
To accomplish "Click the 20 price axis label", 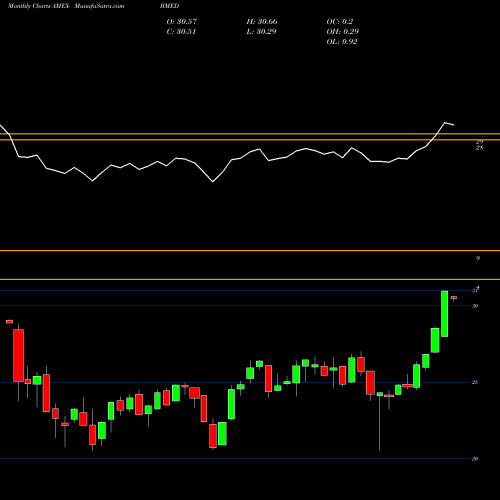I will click(x=475, y=459).
